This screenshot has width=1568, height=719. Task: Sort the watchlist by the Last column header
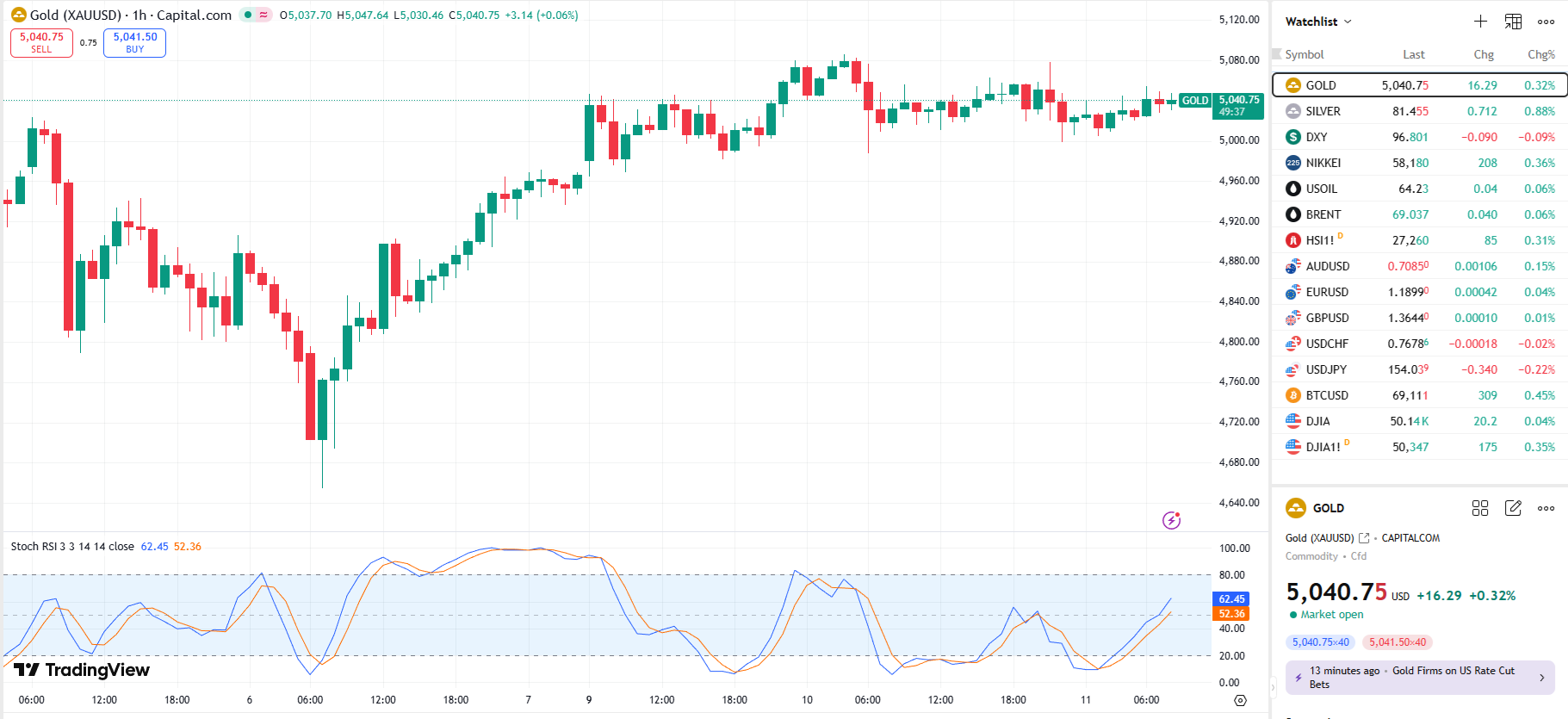1413,54
